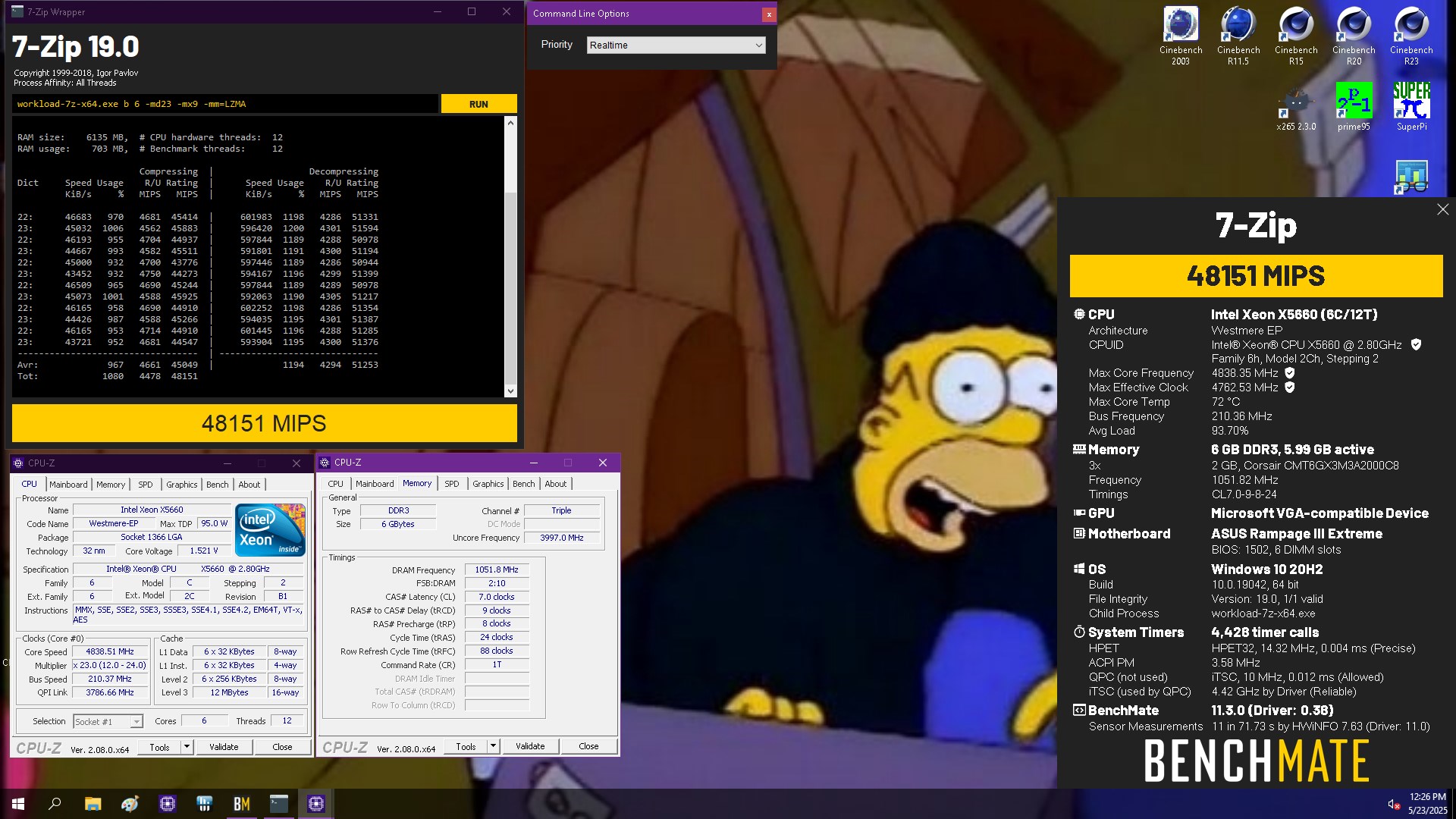Click Validate in right CPU-Z window
This screenshot has height=819, width=1456.
(530, 746)
